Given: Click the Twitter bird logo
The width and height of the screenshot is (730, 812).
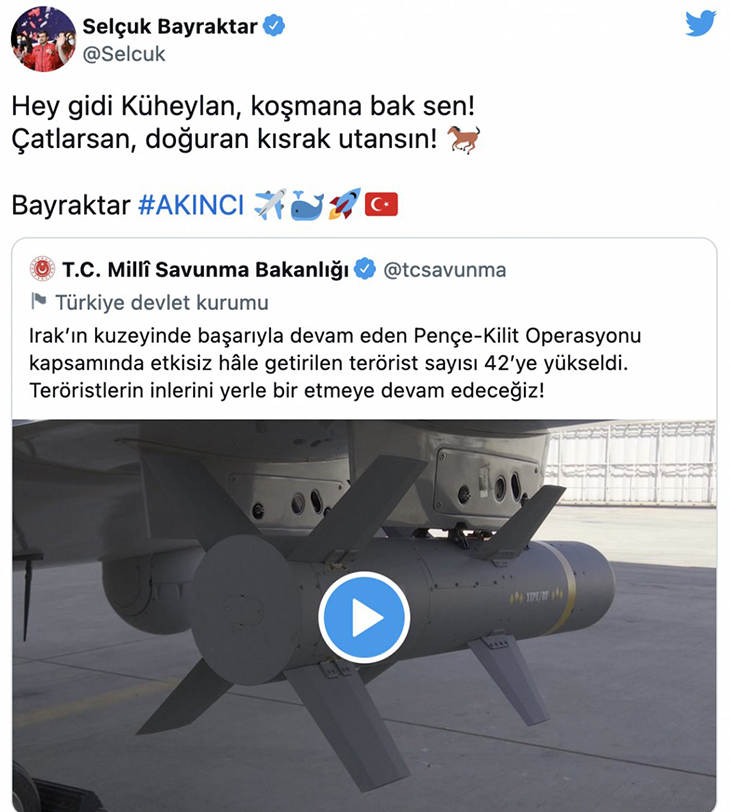Looking at the screenshot, I should 700,23.
